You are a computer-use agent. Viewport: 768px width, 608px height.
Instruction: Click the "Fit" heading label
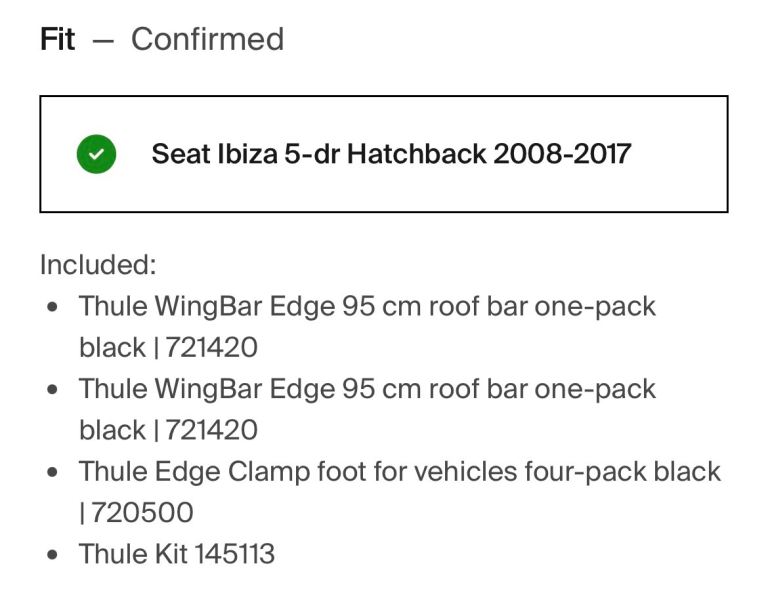(58, 39)
